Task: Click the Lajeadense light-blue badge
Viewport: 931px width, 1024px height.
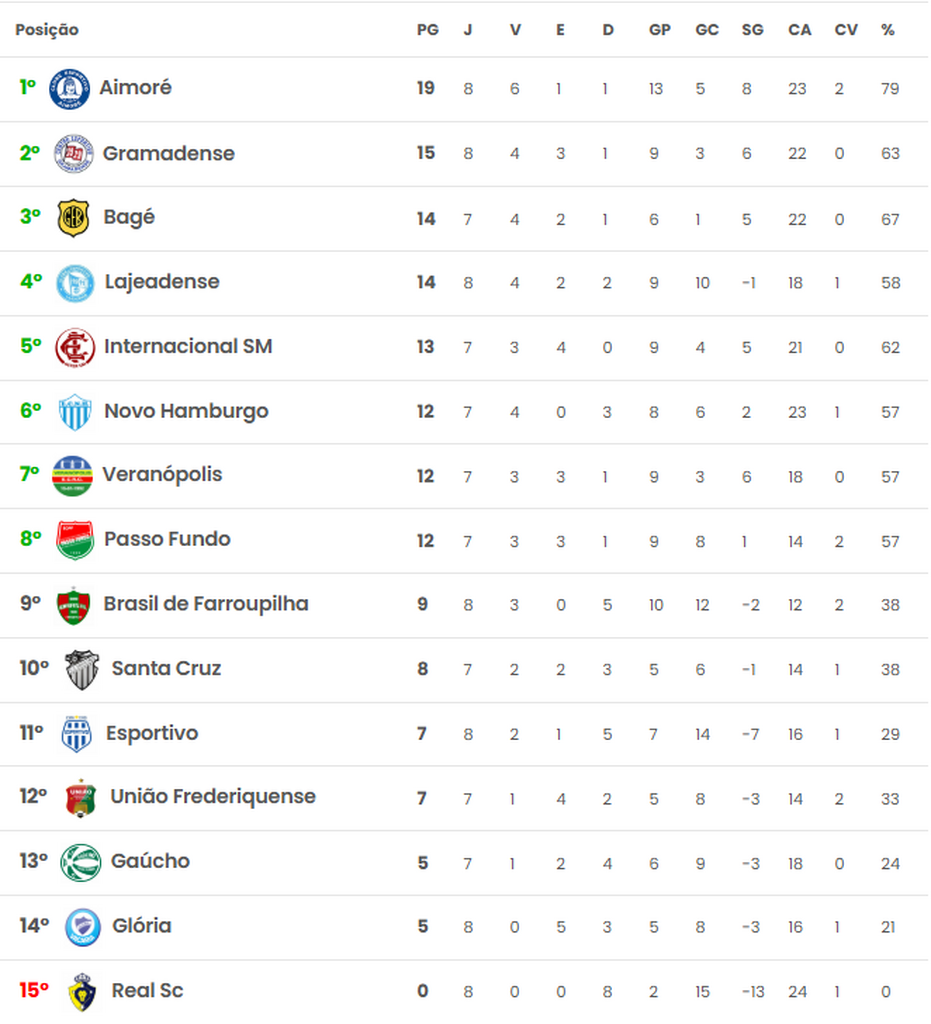Action: click(x=75, y=283)
